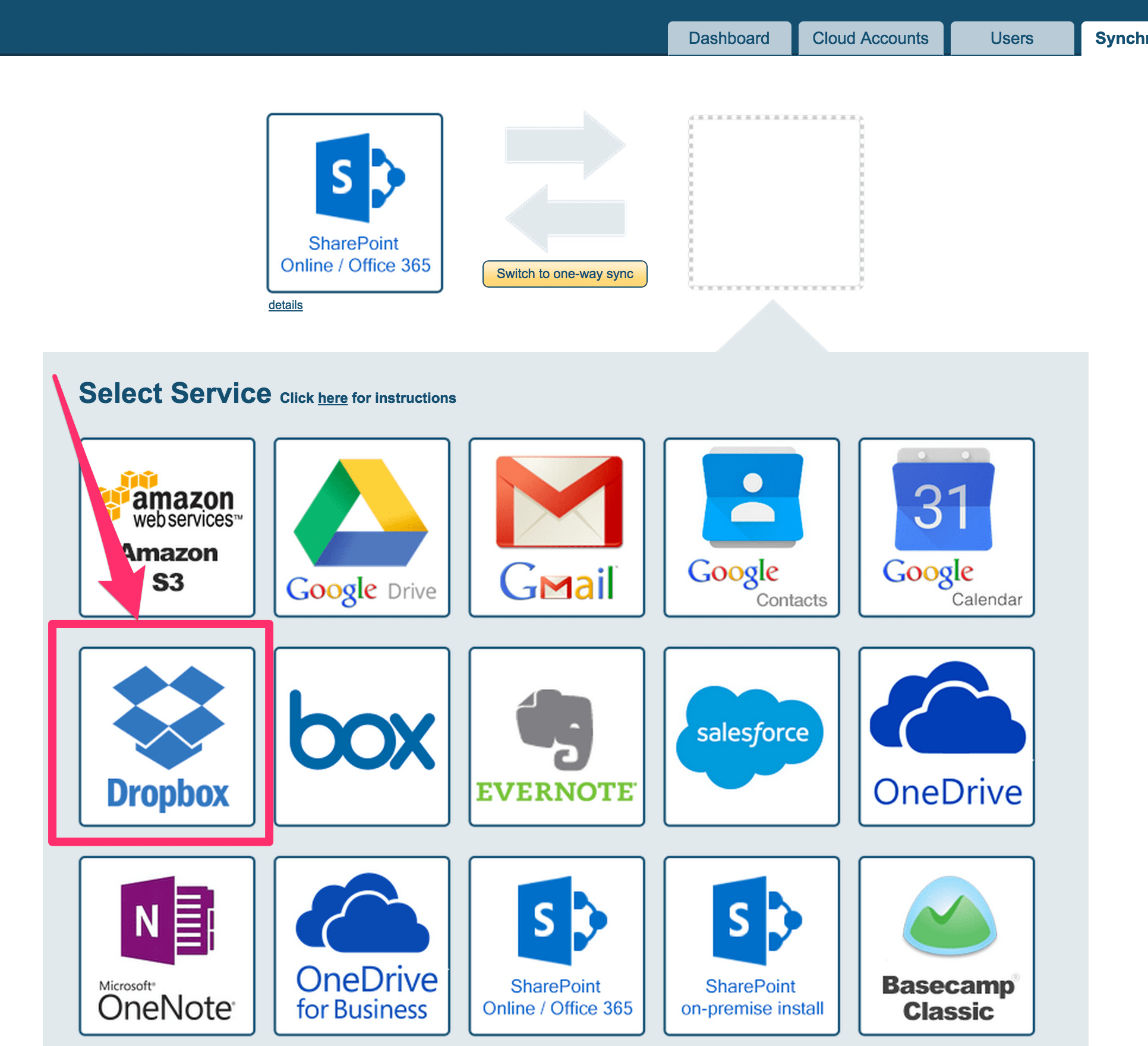Viewport: 1148px width, 1046px height.
Task: Select the Microsoft OneNote icon
Action: click(167, 945)
